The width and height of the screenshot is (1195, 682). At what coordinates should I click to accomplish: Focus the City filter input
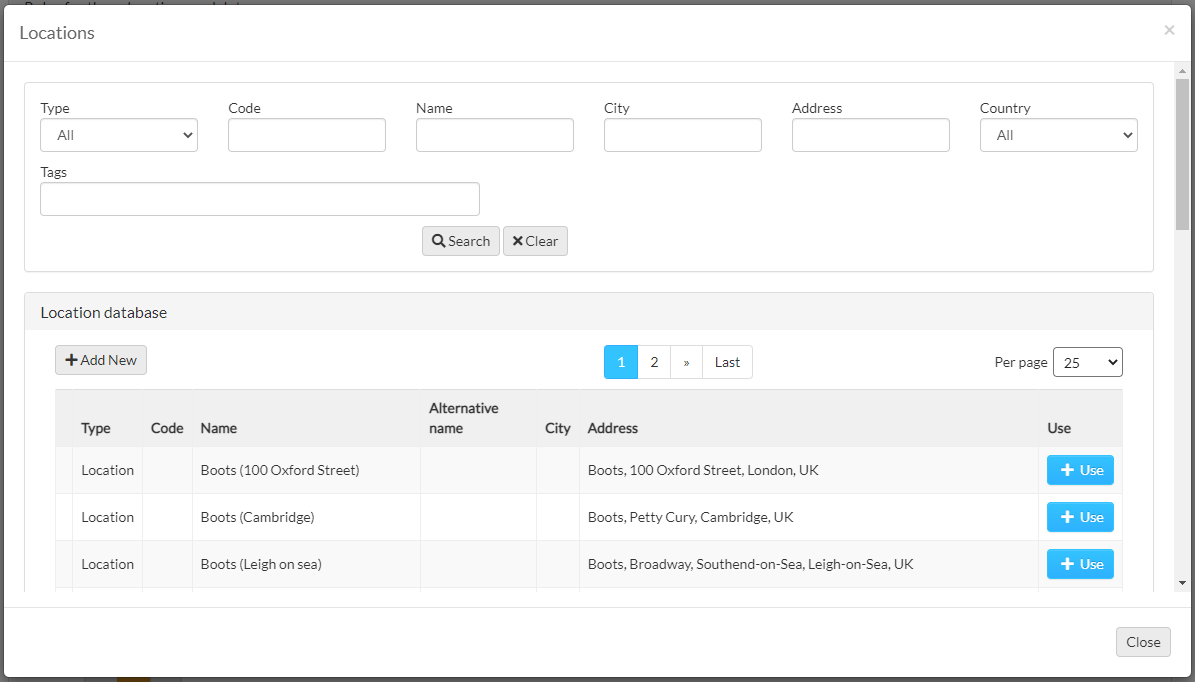pos(683,135)
